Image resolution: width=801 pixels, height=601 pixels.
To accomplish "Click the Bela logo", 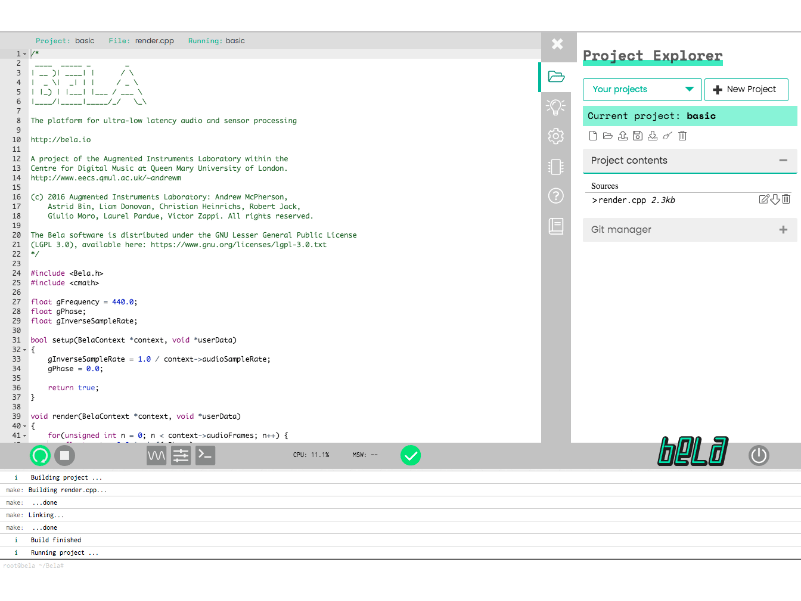I will (693, 451).
